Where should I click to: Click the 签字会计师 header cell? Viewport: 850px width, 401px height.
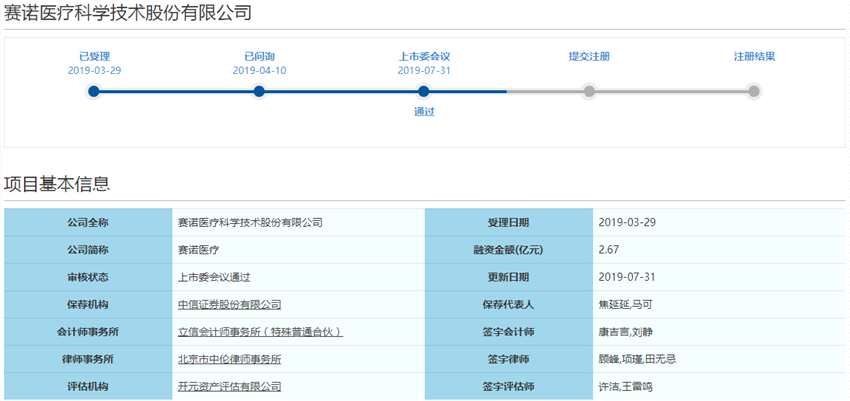(508, 332)
